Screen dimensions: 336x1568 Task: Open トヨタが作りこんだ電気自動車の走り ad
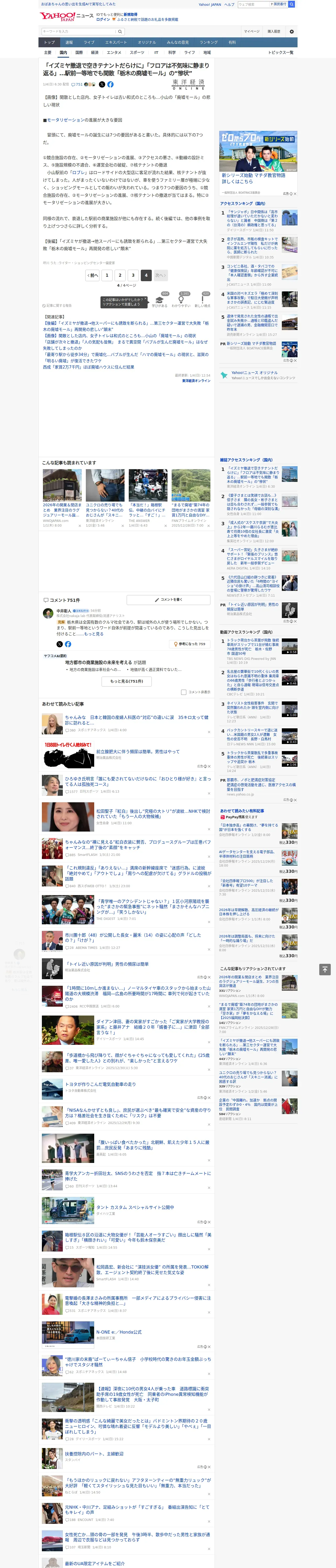[101, 1084]
